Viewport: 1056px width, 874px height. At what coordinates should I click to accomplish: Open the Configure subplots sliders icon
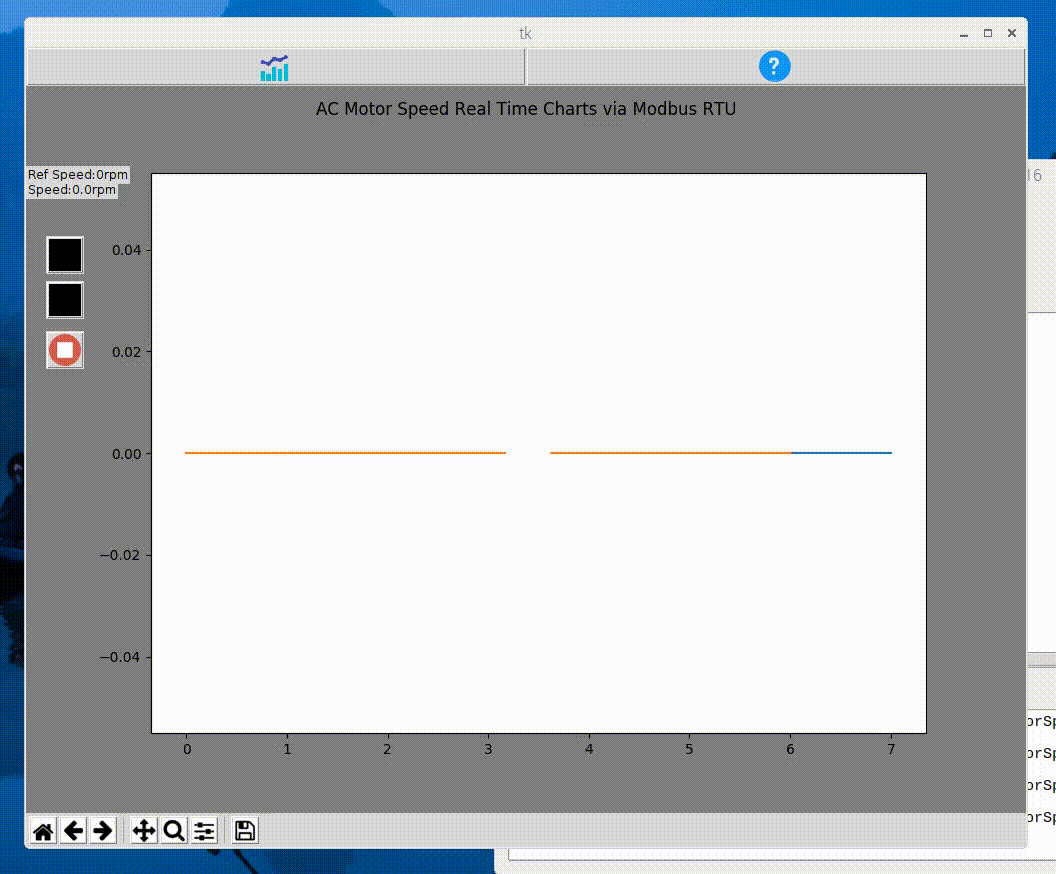204,831
